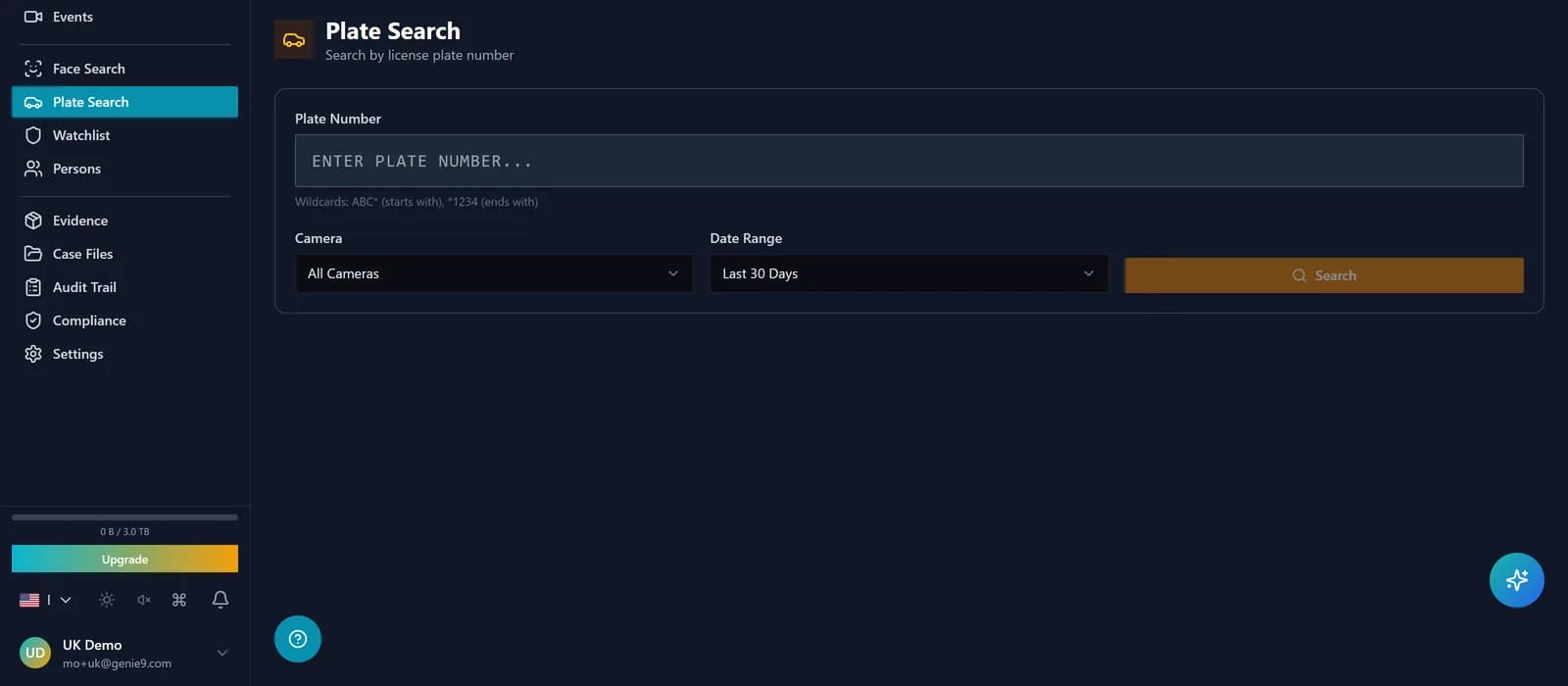Click the Date Range field label
The image size is (1568, 686).
tap(746, 238)
